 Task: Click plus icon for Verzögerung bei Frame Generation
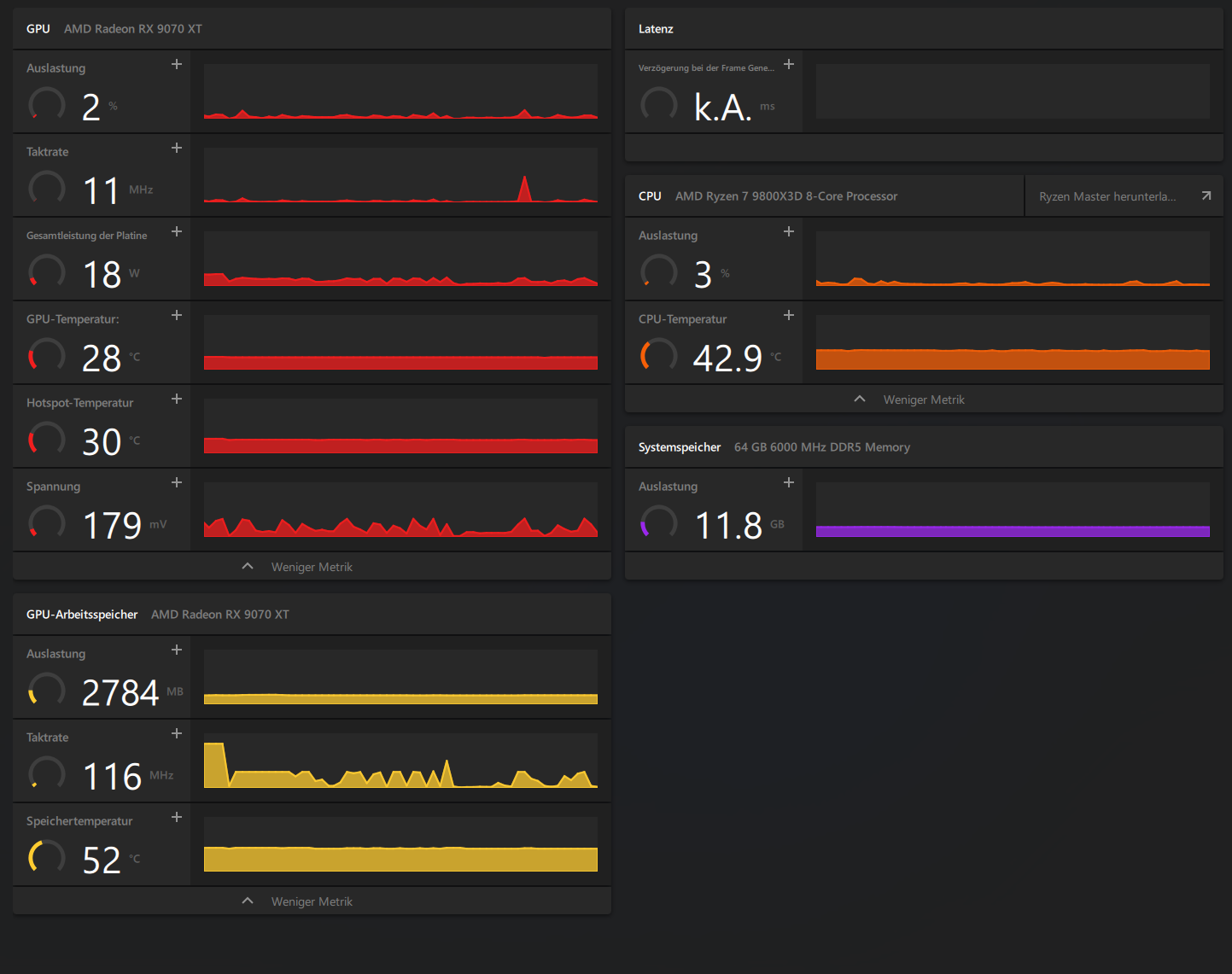789,64
